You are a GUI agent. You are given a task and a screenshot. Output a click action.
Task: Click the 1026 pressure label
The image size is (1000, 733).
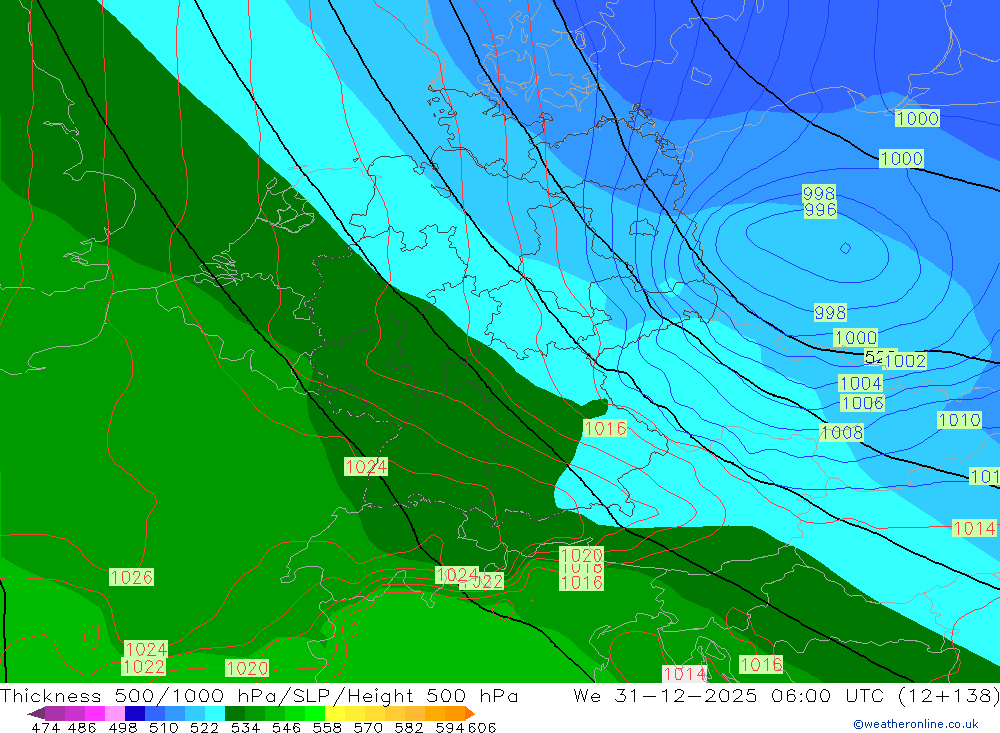tap(131, 577)
